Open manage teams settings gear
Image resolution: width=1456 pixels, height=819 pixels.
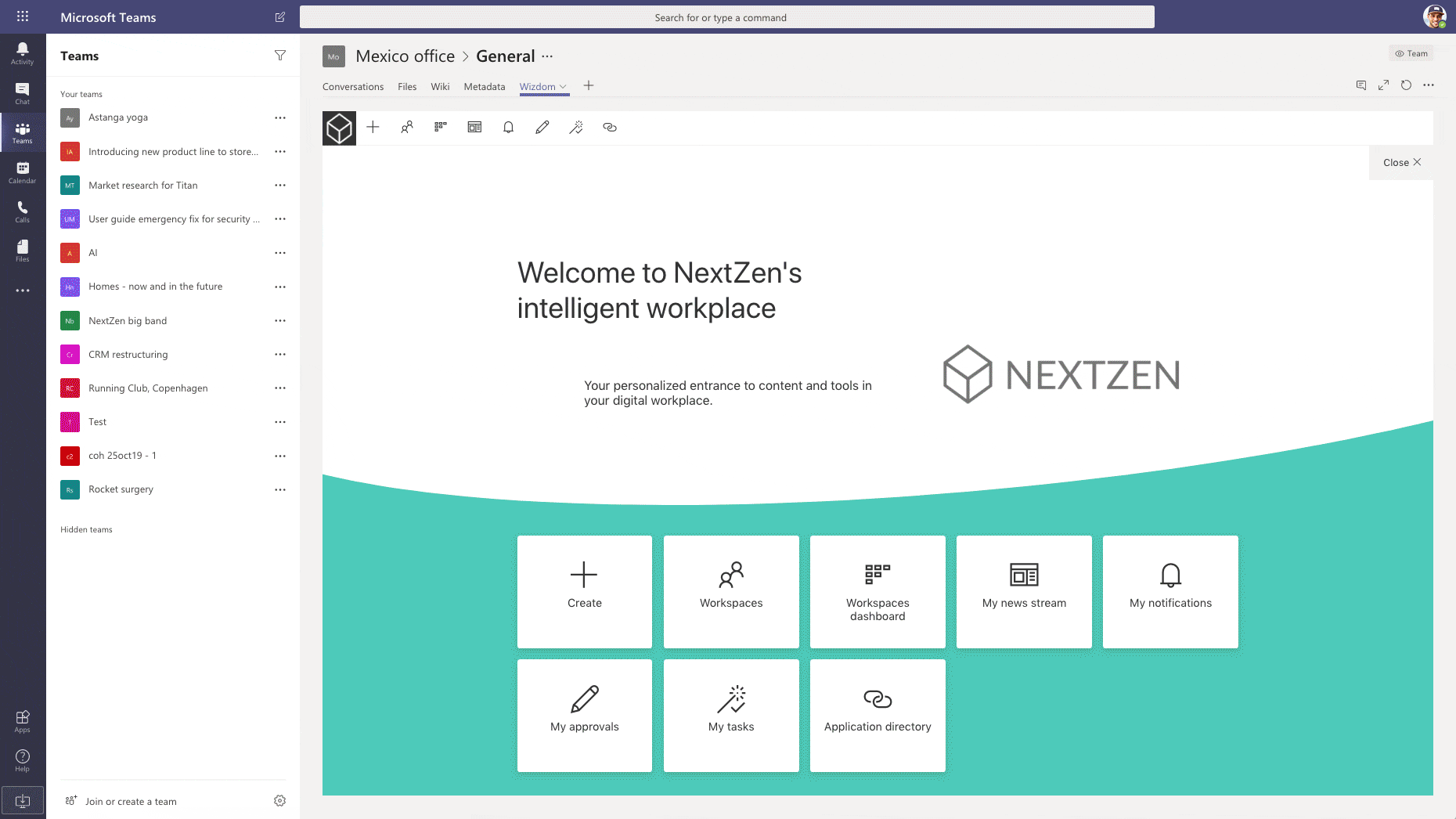tap(280, 801)
